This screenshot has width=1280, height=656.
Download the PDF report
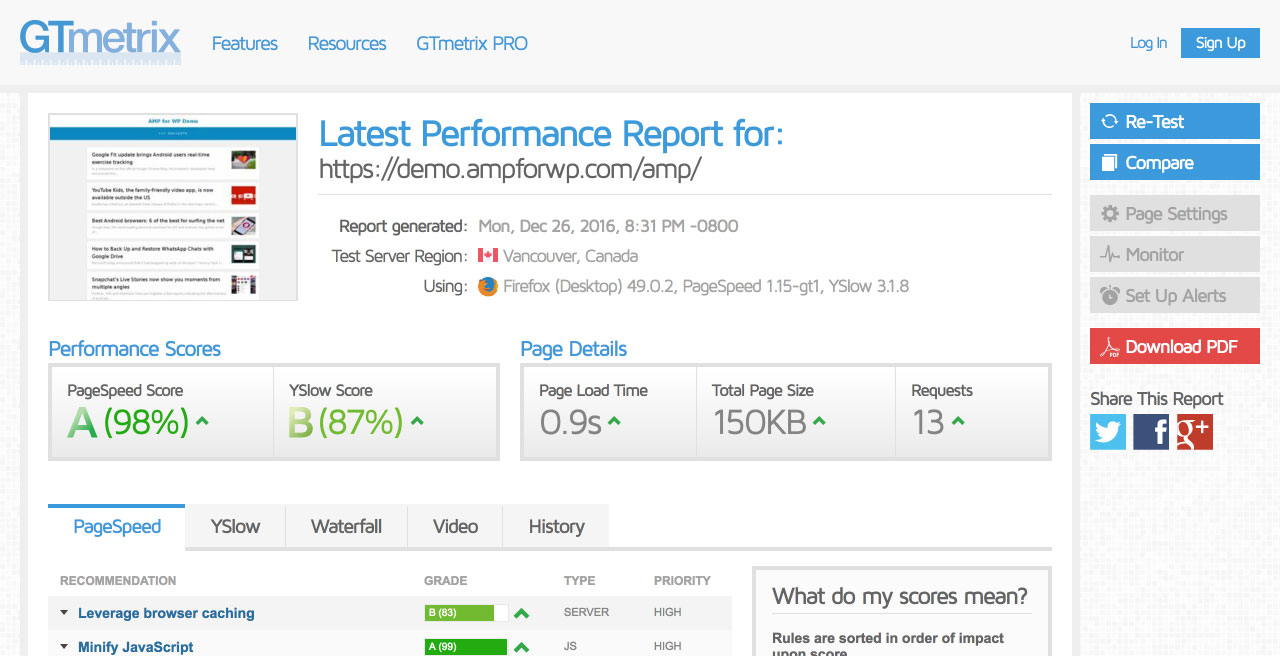coord(1175,346)
